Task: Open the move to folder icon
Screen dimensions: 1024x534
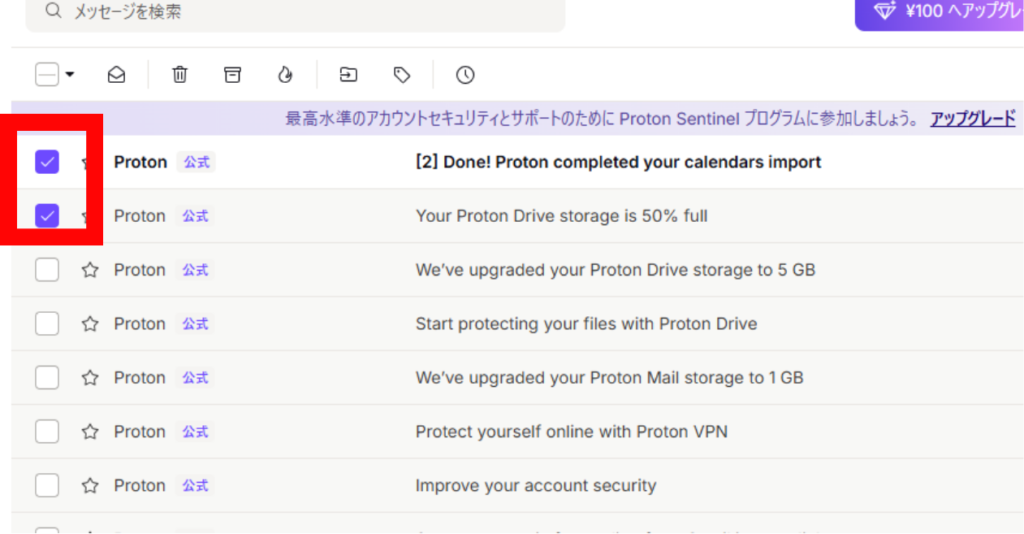Action: 349,75
